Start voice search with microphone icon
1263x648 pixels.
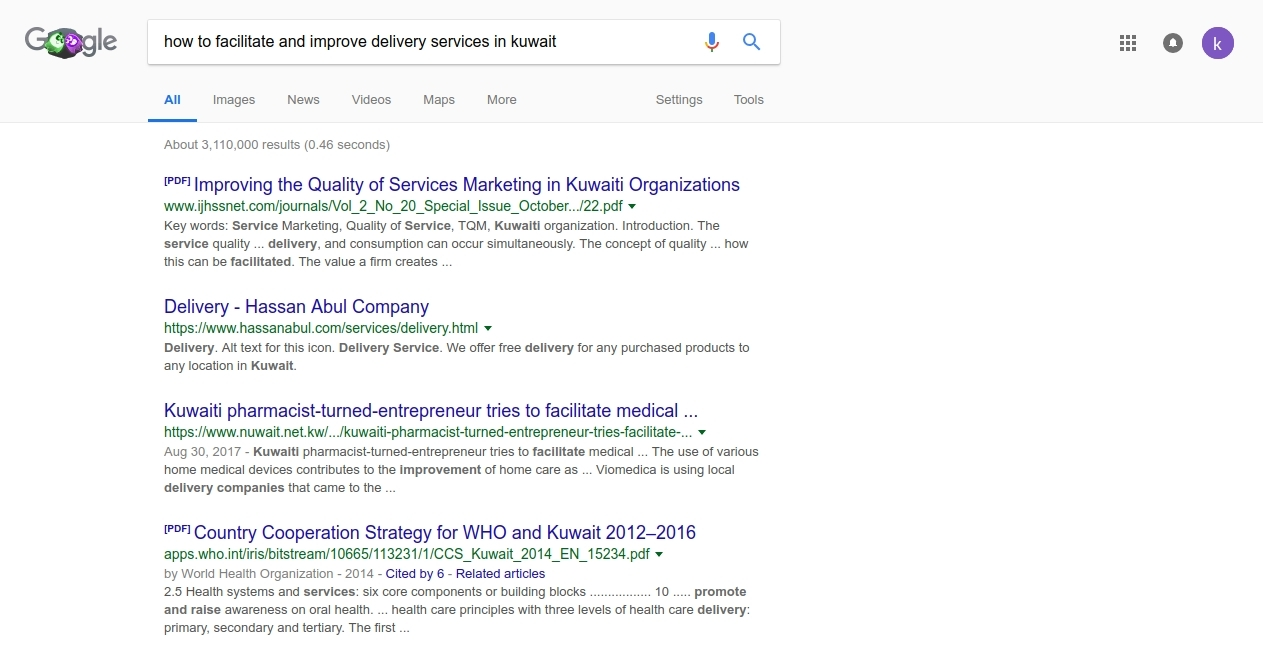pyautogui.click(x=711, y=42)
